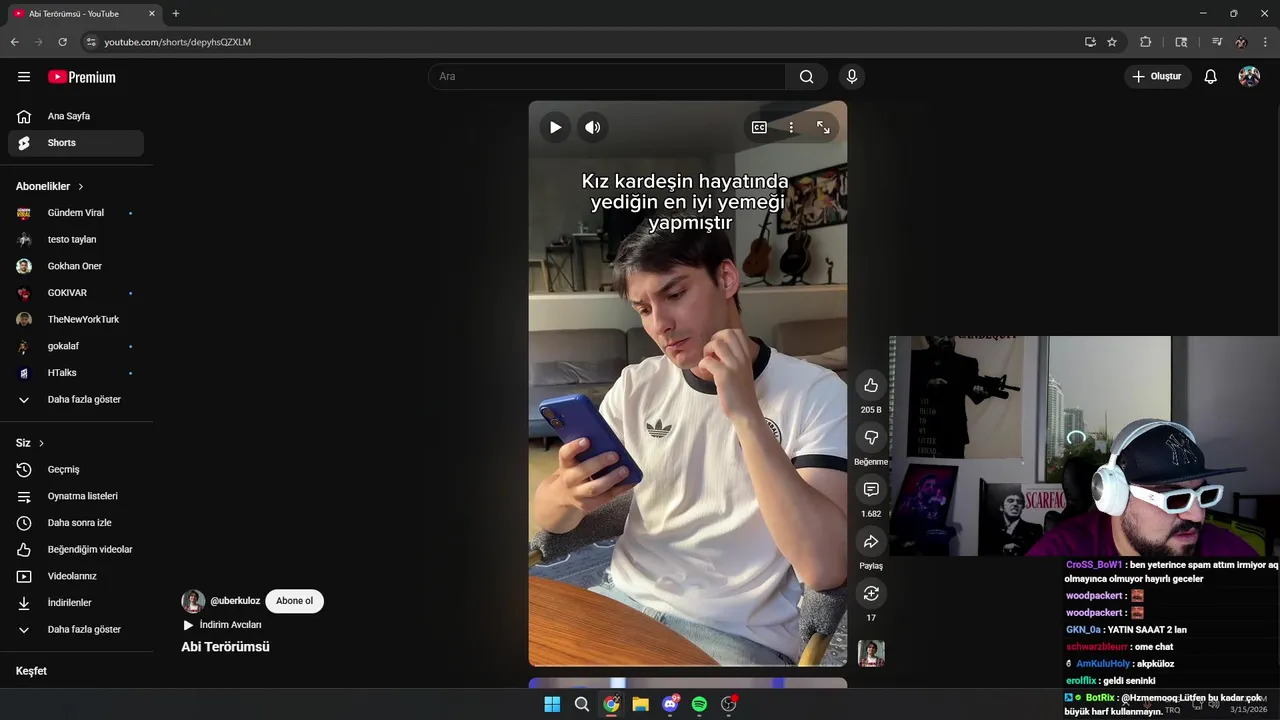Mute the Shorts video volume
Screen dimensions: 1280x720
click(593, 127)
